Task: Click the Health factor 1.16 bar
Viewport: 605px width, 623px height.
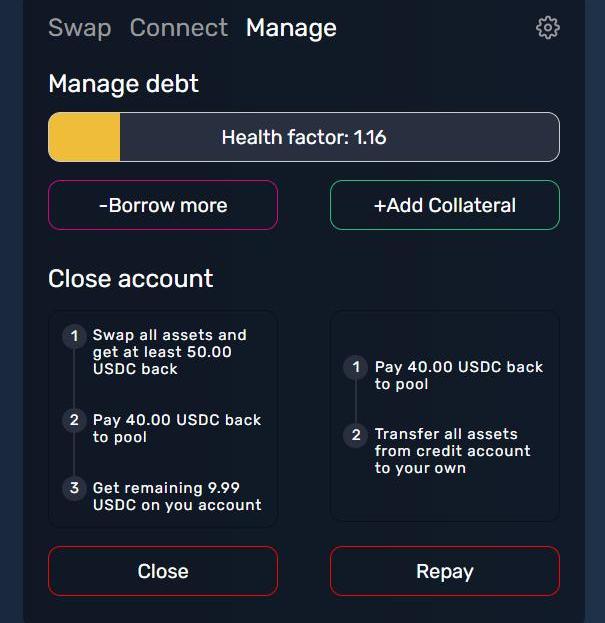Action: 304,137
